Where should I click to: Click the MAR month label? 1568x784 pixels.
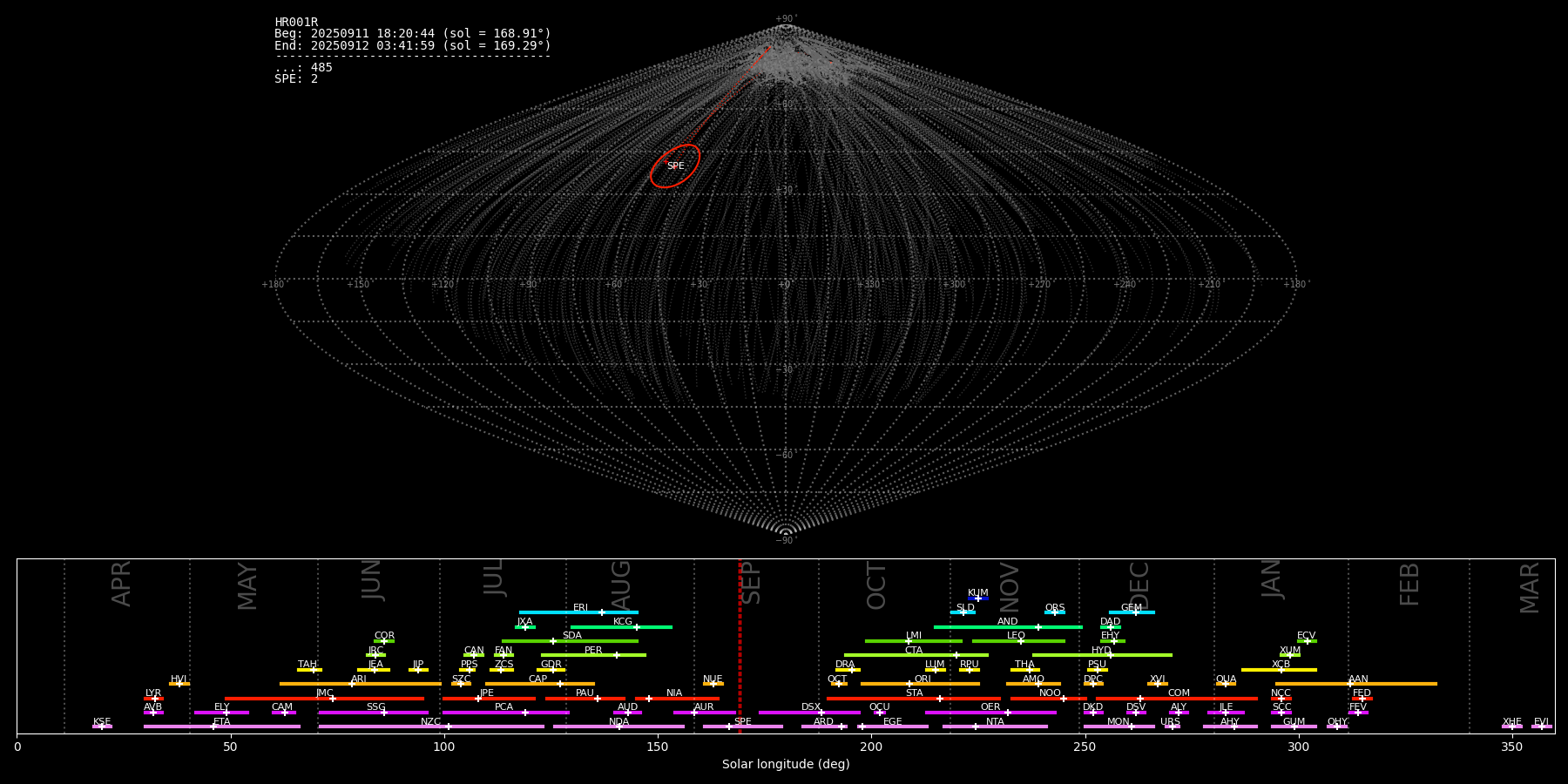1530,588
